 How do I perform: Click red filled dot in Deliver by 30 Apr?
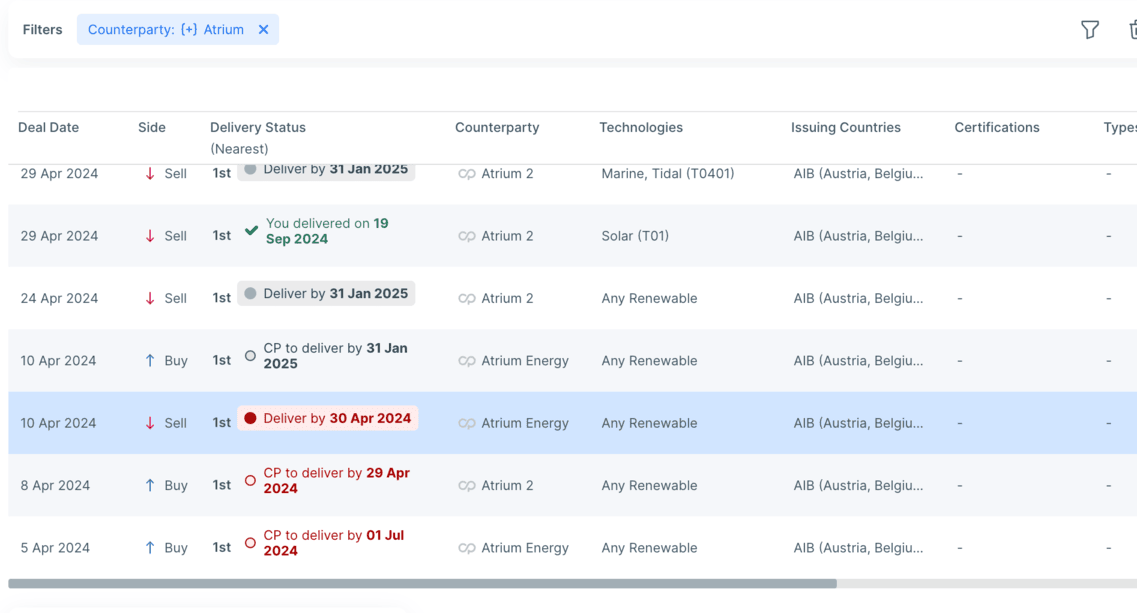(x=250, y=419)
